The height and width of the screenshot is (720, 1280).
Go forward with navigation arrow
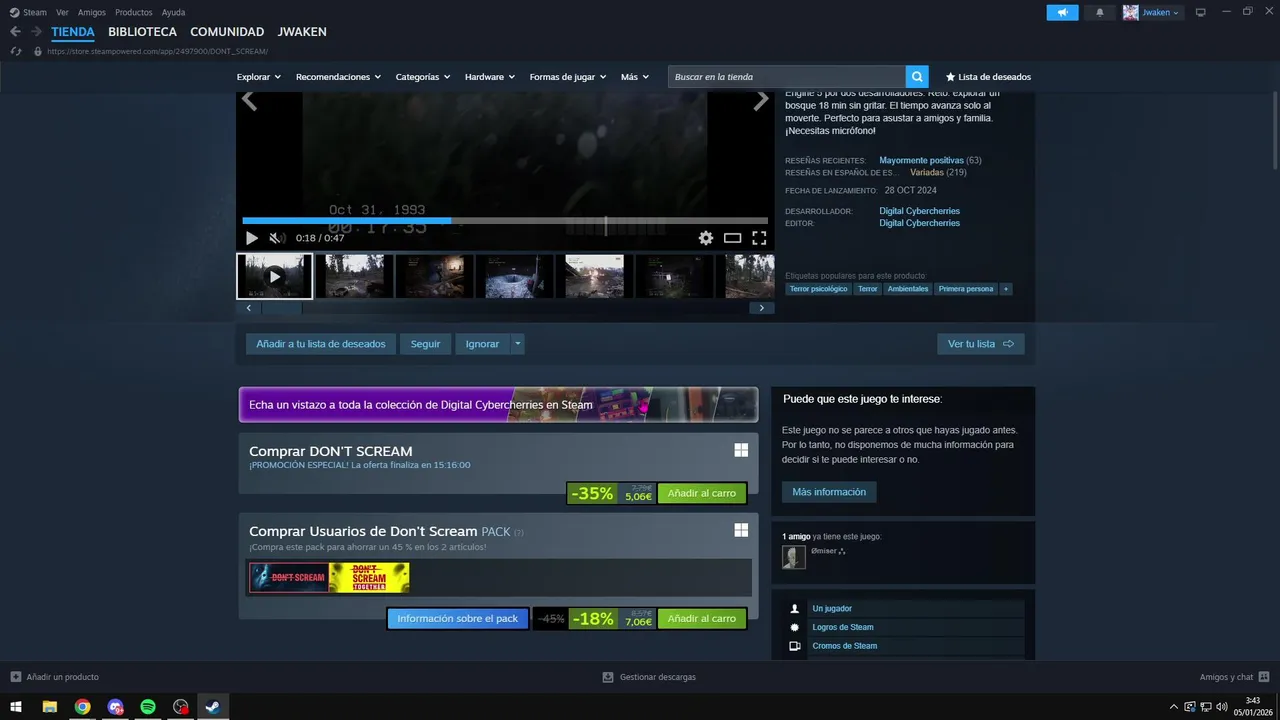(36, 32)
